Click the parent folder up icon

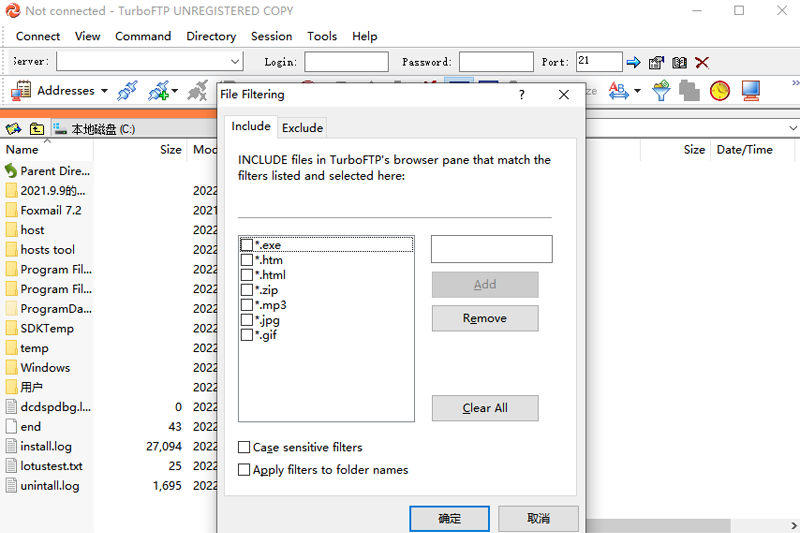pos(36,129)
